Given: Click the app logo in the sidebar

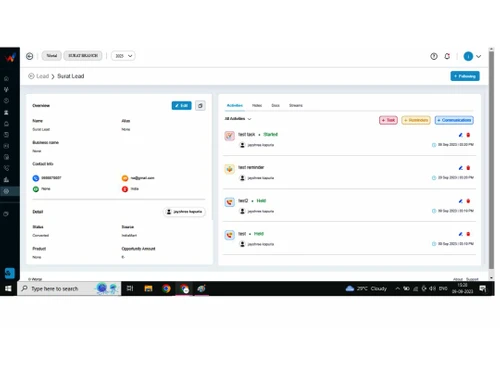Looking at the screenshot, I should (10, 57).
